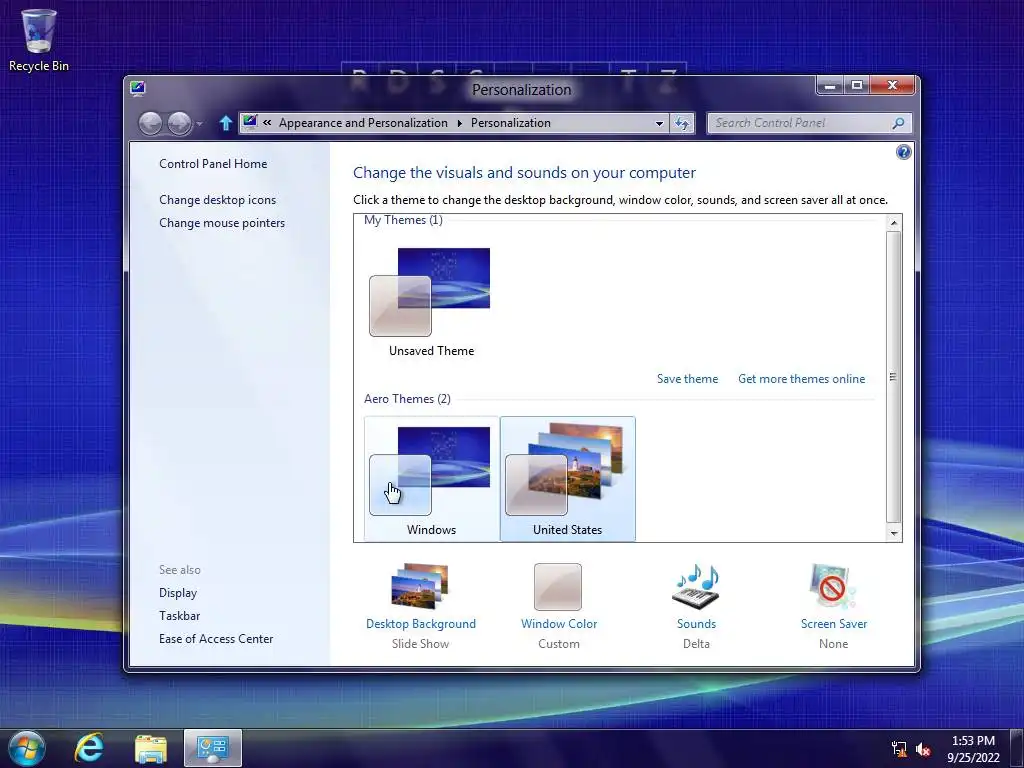
Task: Refresh the Personalization page
Action: pos(682,123)
